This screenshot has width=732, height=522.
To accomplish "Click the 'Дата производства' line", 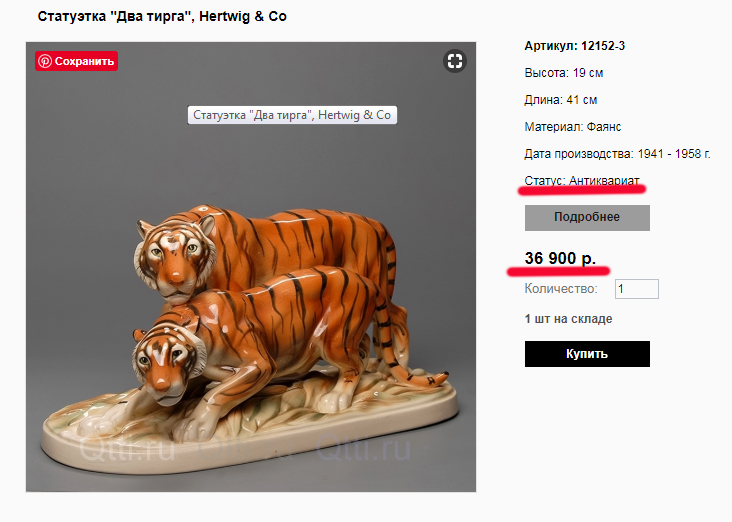I will [617, 154].
